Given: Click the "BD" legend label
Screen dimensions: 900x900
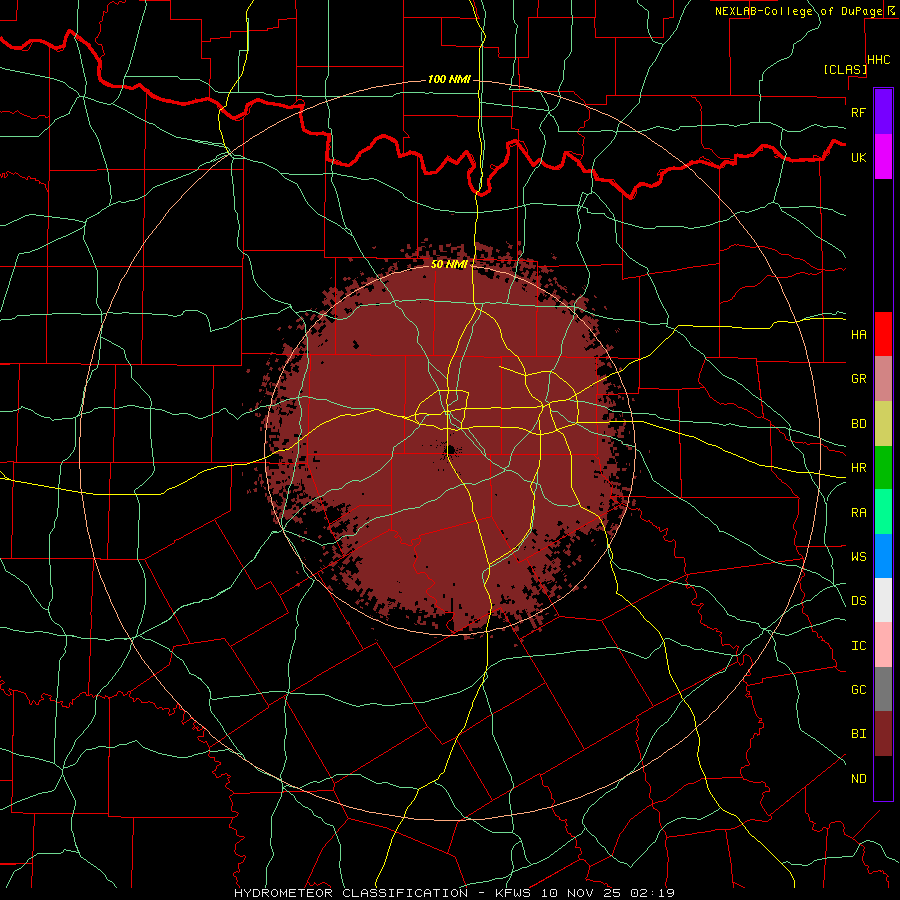Looking at the screenshot, I should (x=859, y=424).
